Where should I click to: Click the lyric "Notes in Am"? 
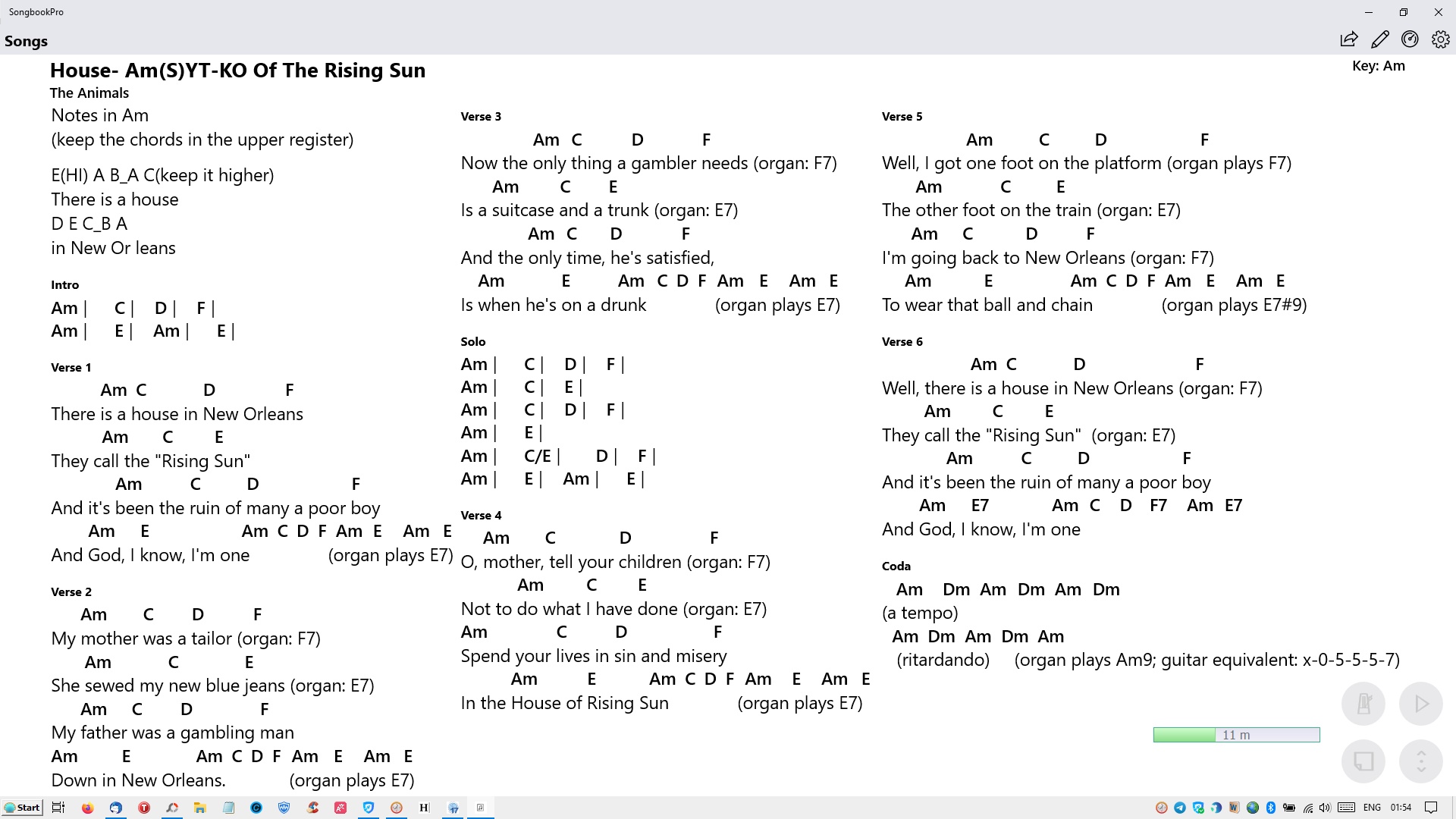(99, 115)
